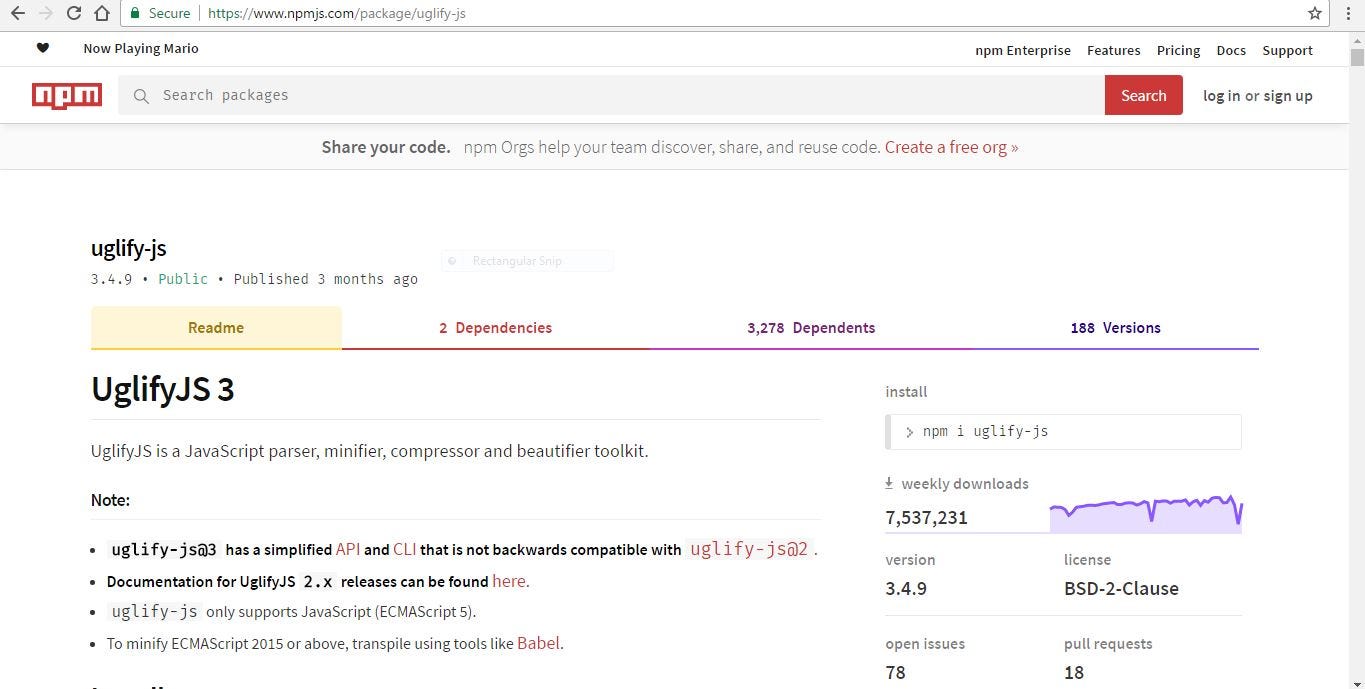Viewport: 1365px width, 689px height.
Task: Open the CLI link in note
Action: click(405, 549)
